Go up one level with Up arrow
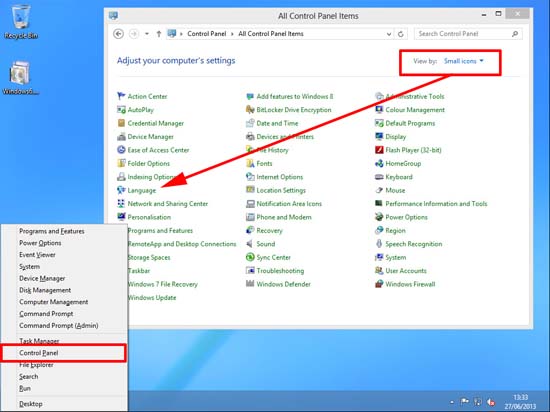 point(159,34)
